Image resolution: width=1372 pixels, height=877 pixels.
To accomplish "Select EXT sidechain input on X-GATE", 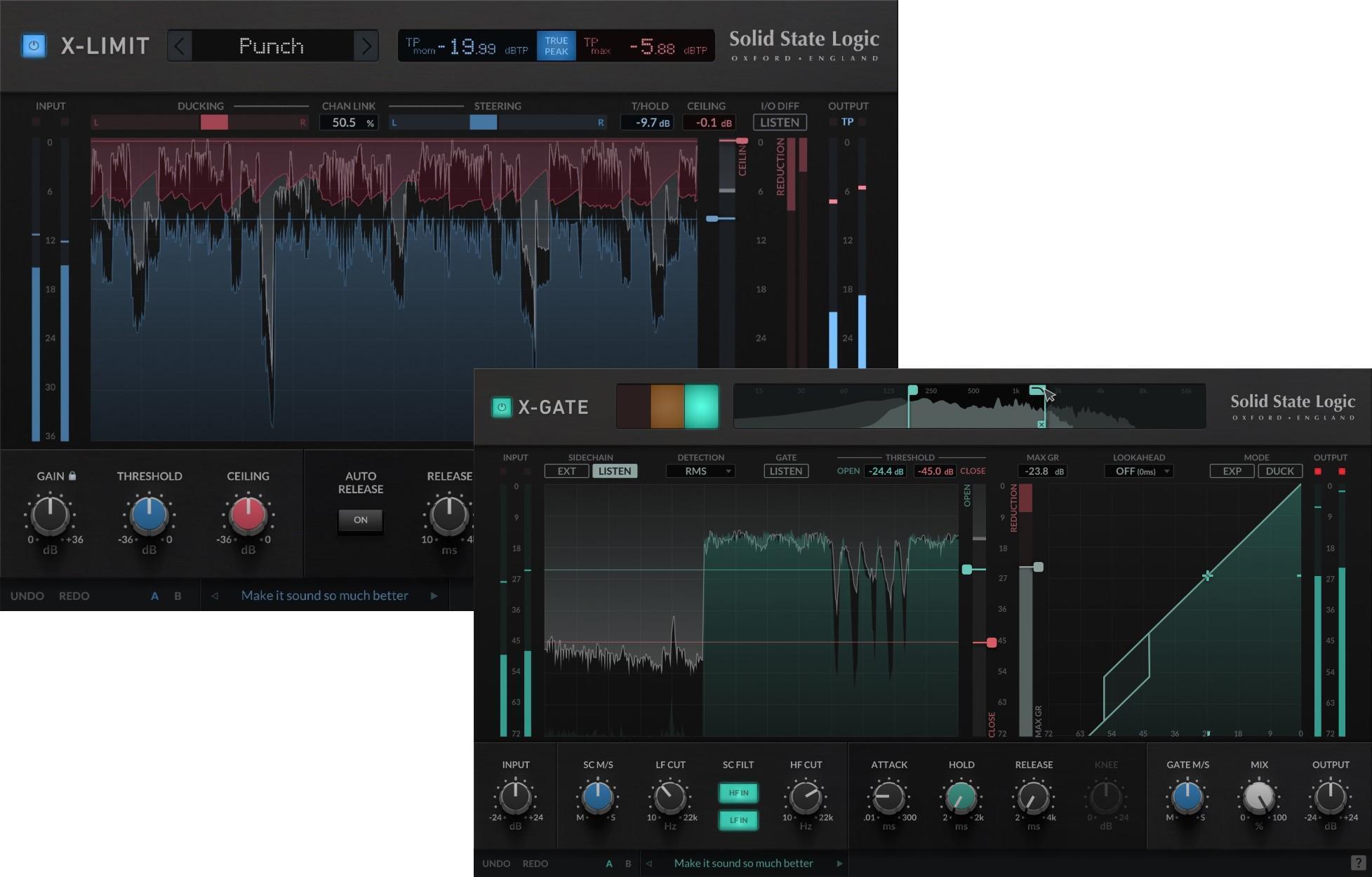I will point(566,471).
